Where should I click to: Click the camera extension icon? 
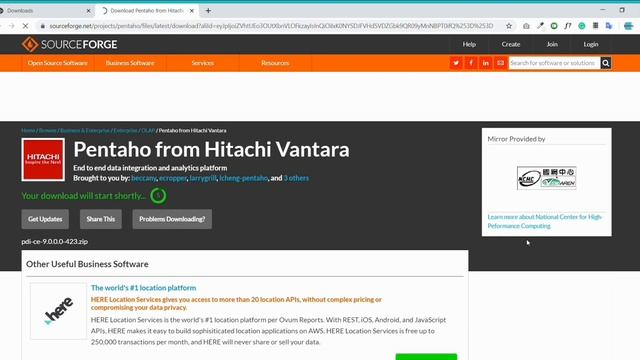(526, 26)
